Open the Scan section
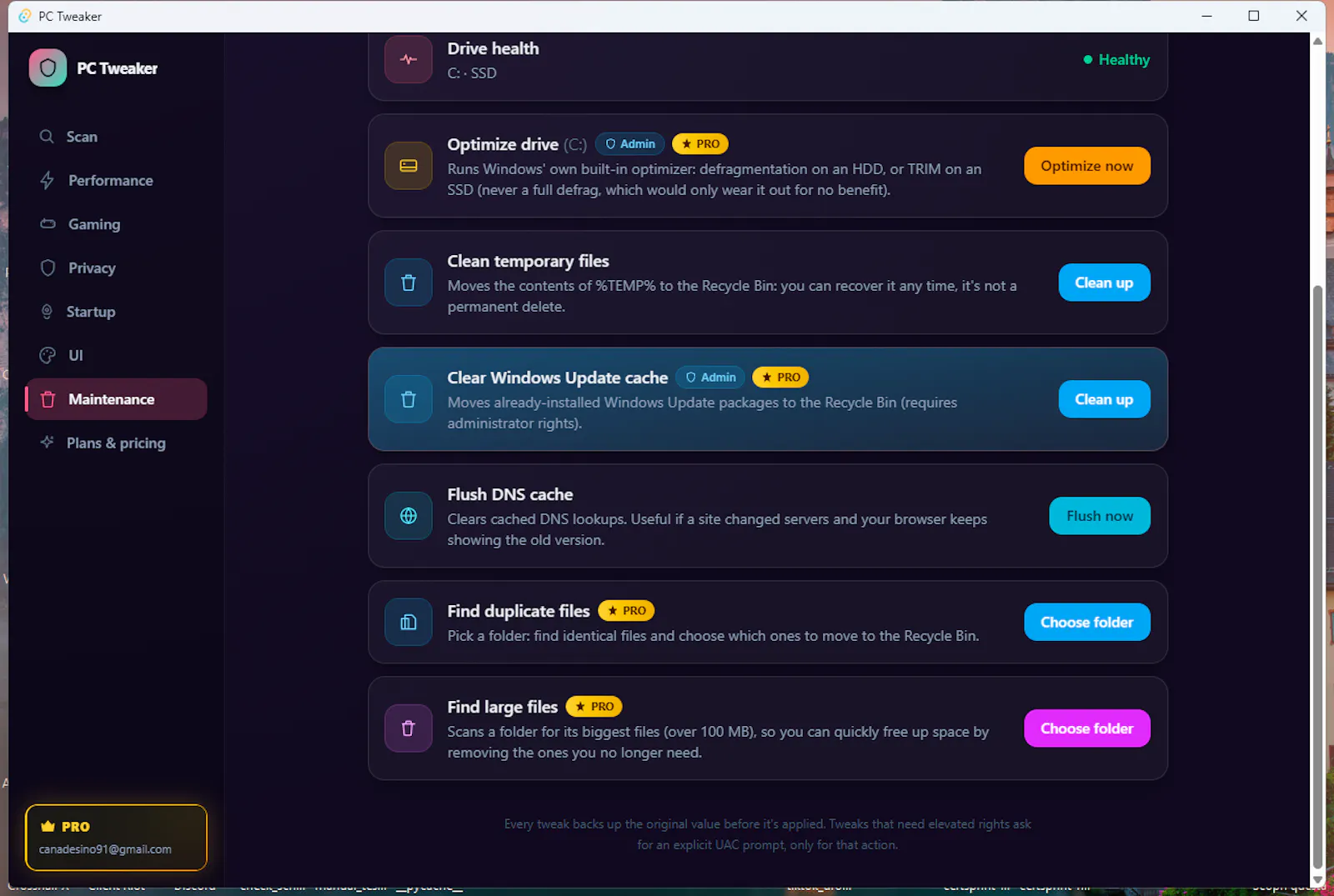This screenshot has width=1334, height=896. (x=116, y=137)
